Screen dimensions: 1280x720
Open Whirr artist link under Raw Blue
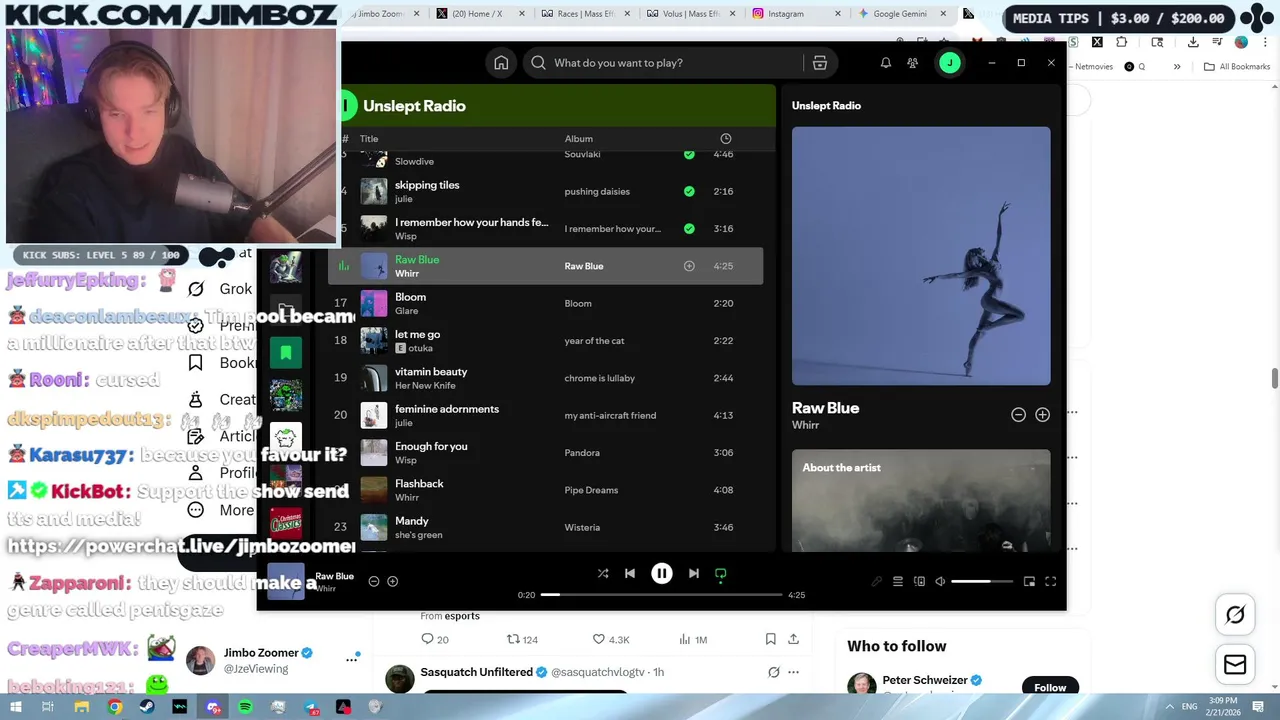point(805,425)
